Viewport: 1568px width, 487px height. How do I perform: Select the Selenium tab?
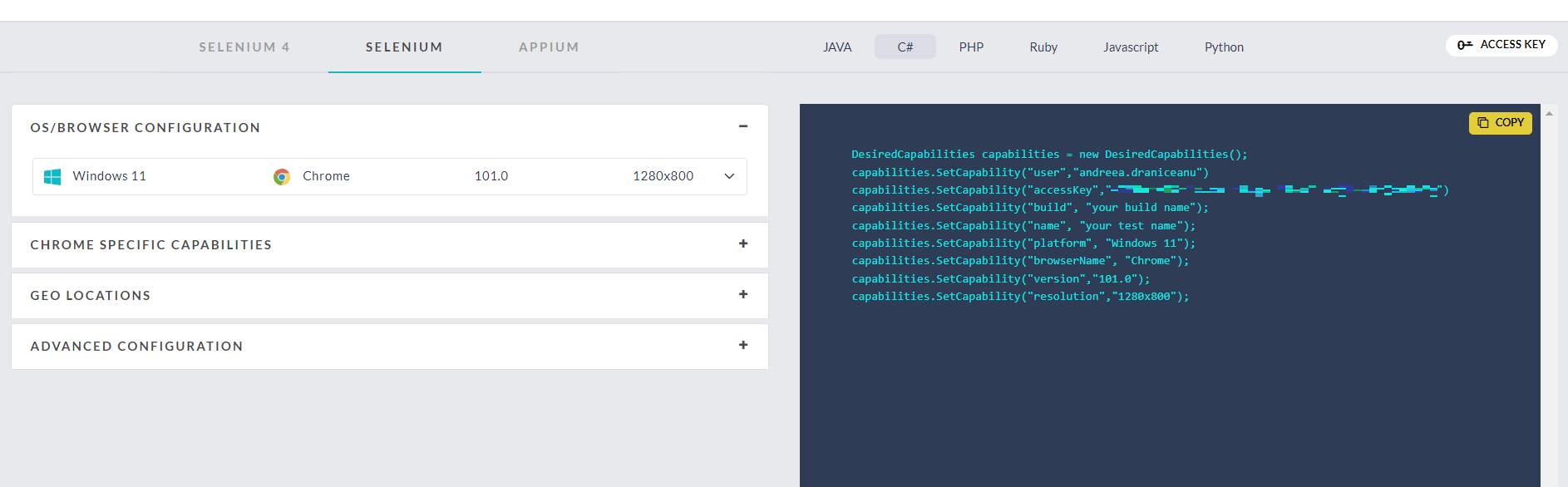click(x=404, y=47)
